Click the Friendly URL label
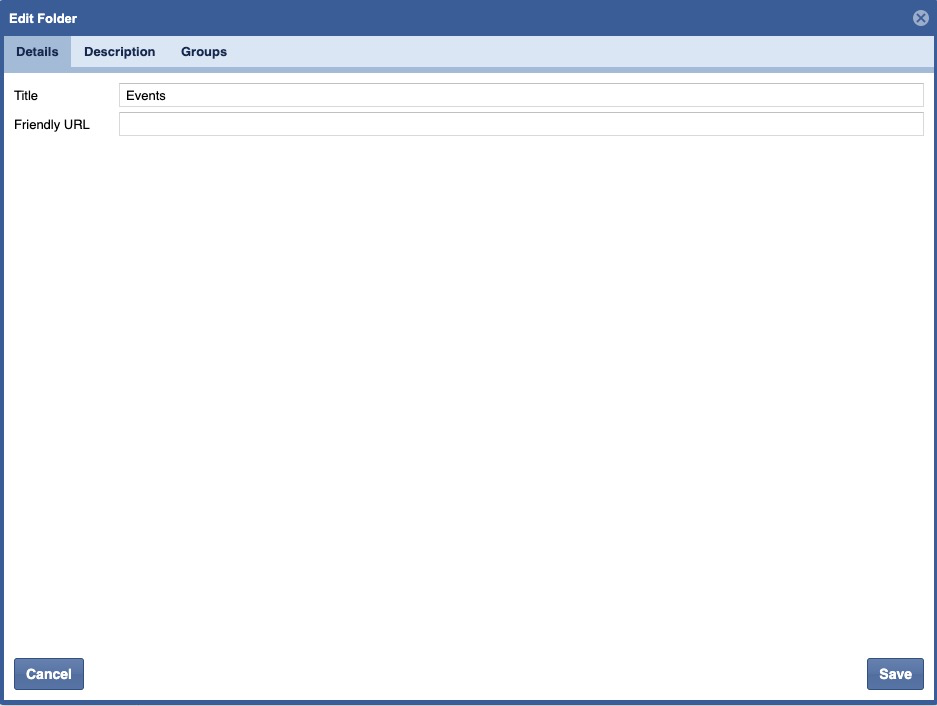This screenshot has width=937, height=706. point(52,125)
